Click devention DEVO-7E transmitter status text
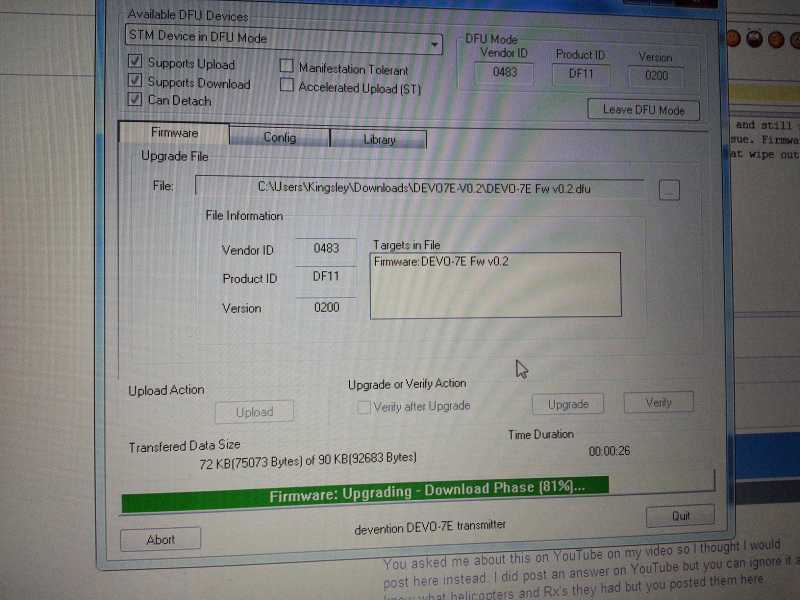The image size is (800, 600). click(430, 527)
